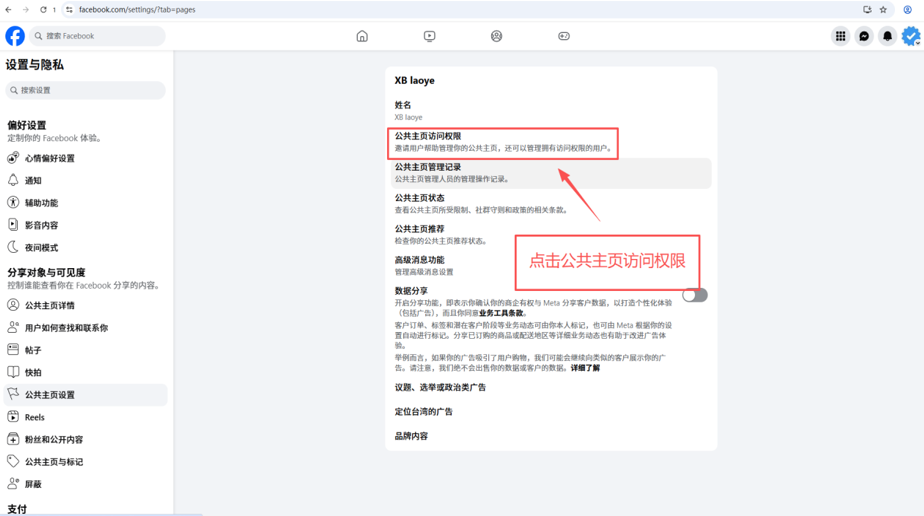Bookmark the page with the star icon

pos(883,10)
